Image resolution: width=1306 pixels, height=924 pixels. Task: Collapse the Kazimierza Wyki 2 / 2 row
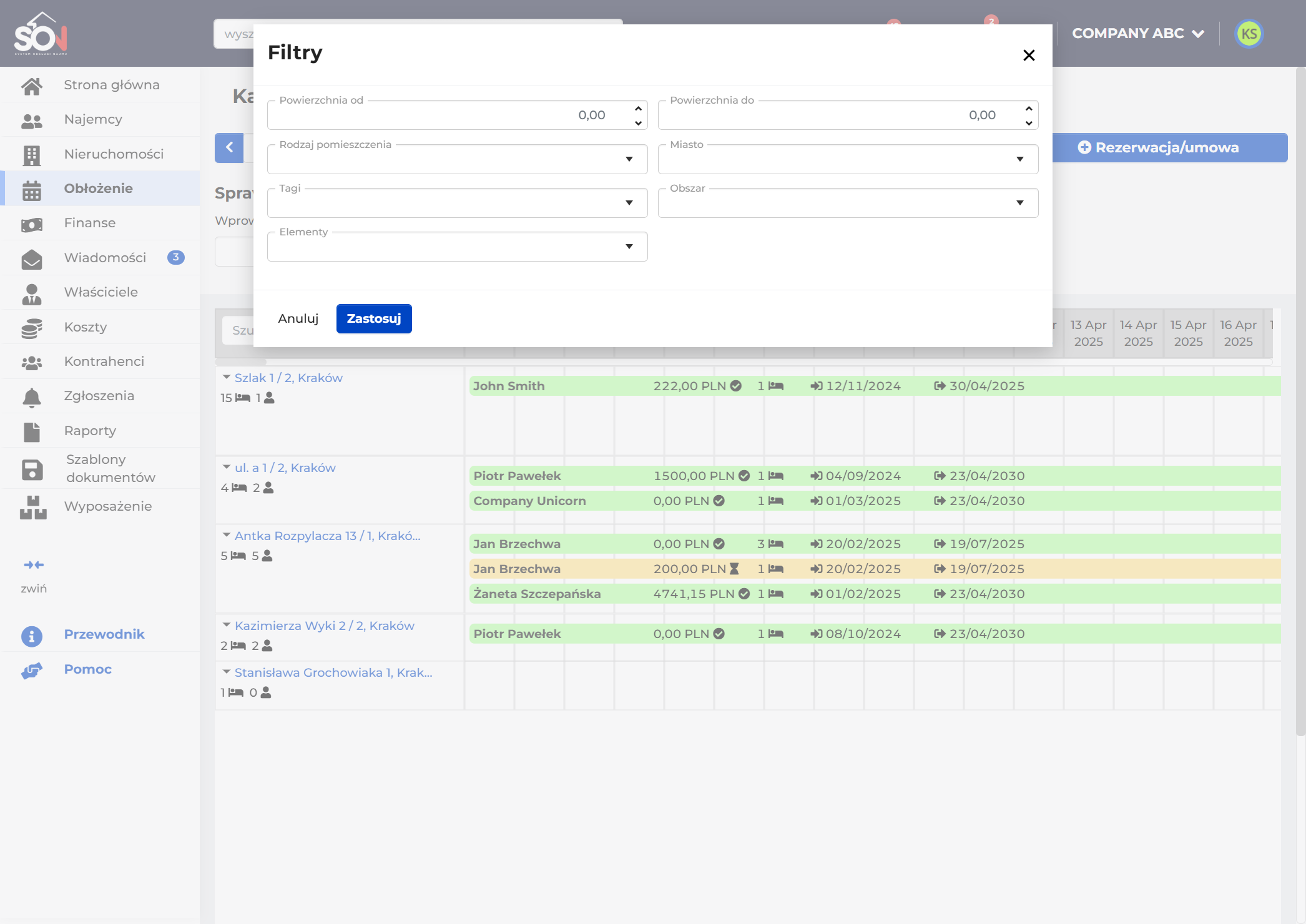227,625
